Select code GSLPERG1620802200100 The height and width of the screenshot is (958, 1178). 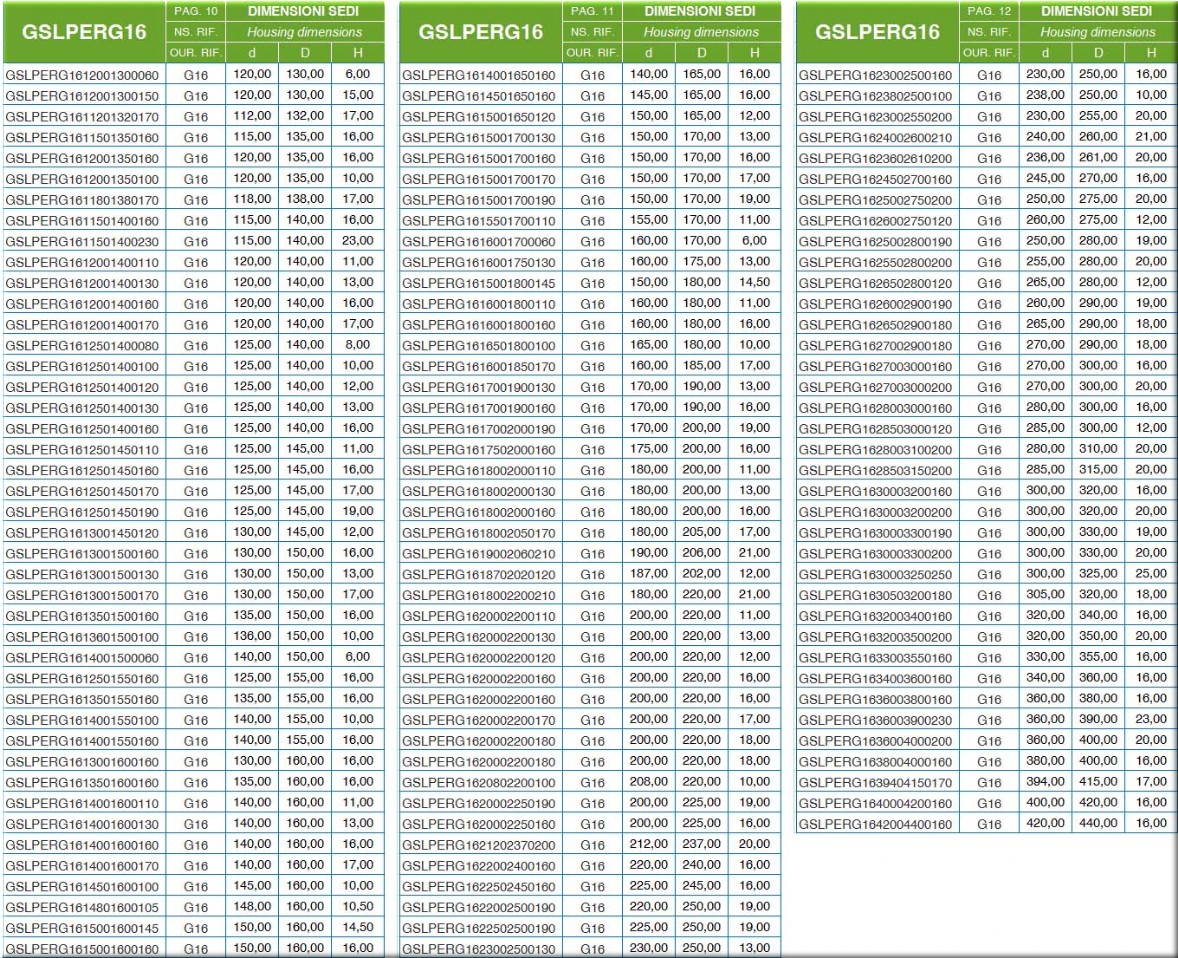pos(479,782)
